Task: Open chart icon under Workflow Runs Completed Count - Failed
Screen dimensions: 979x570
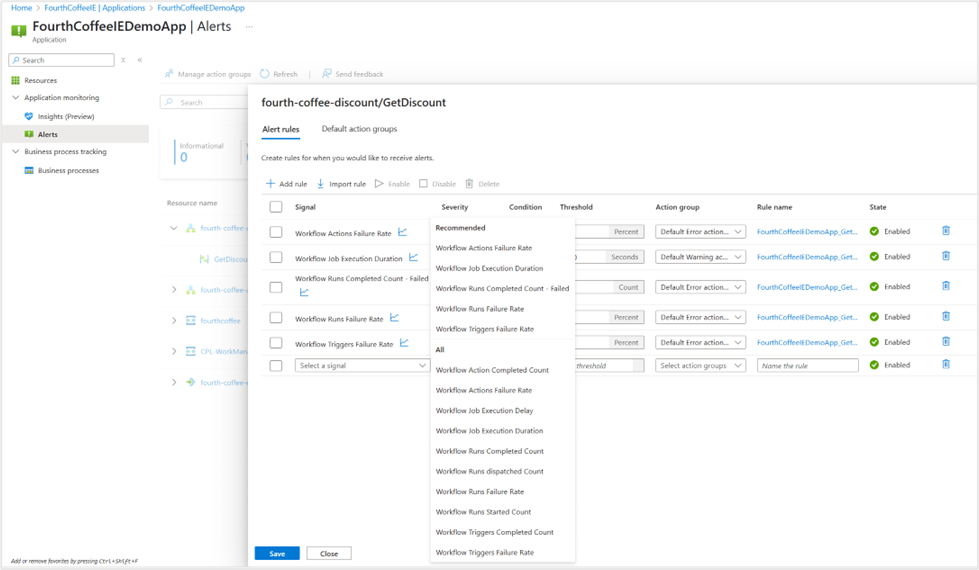Action: 304,292
